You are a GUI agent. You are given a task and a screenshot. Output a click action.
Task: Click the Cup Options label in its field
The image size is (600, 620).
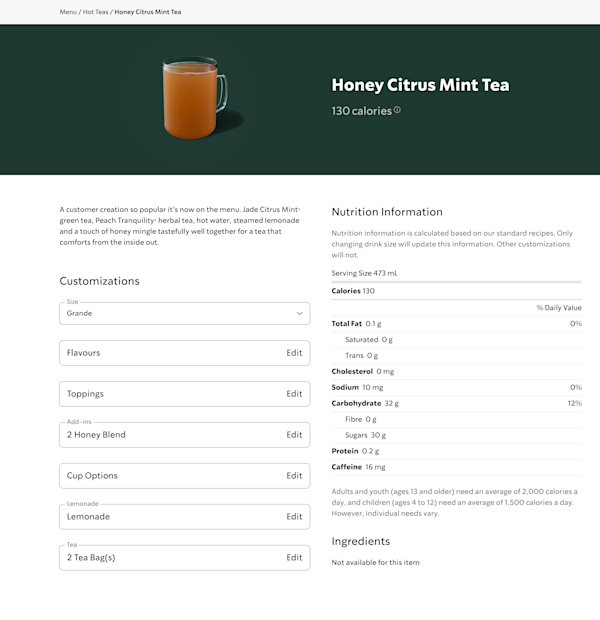click(x=92, y=476)
